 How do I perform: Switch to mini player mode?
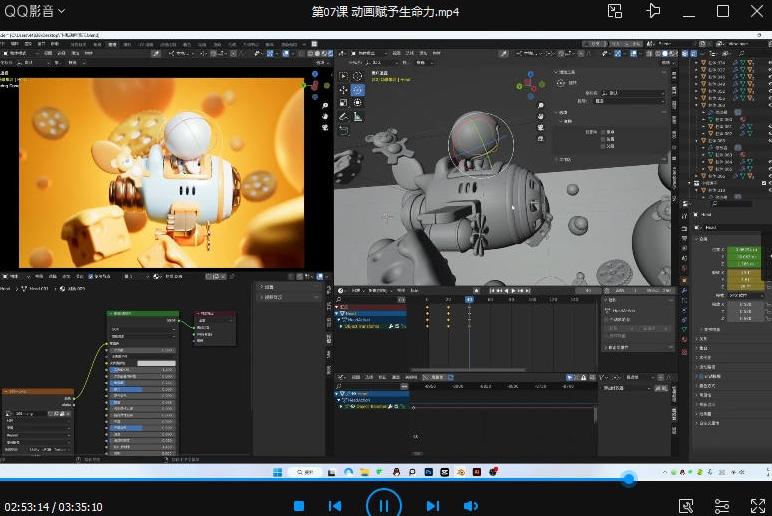point(615,11)
